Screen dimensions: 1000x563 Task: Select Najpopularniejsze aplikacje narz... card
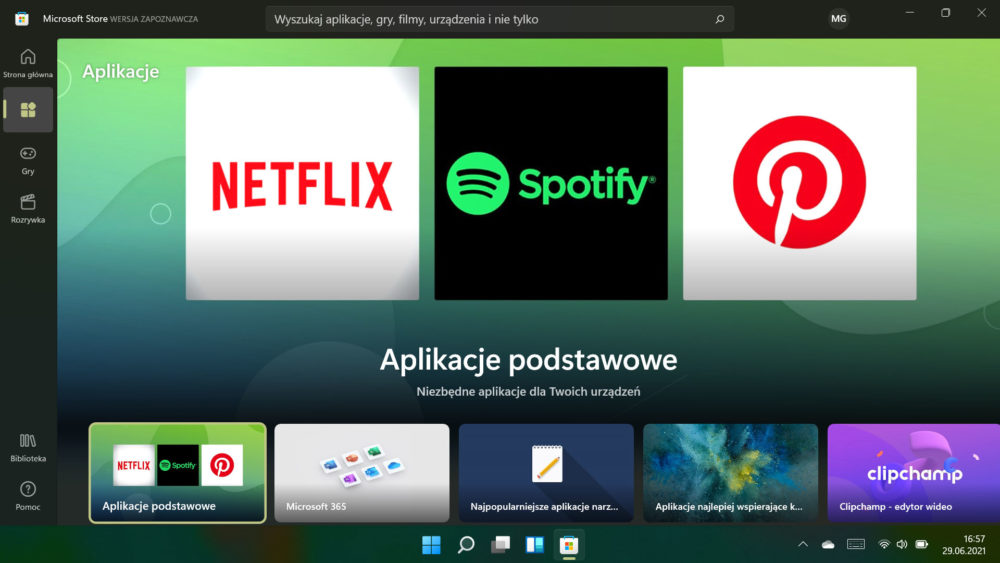coord(546,473)
